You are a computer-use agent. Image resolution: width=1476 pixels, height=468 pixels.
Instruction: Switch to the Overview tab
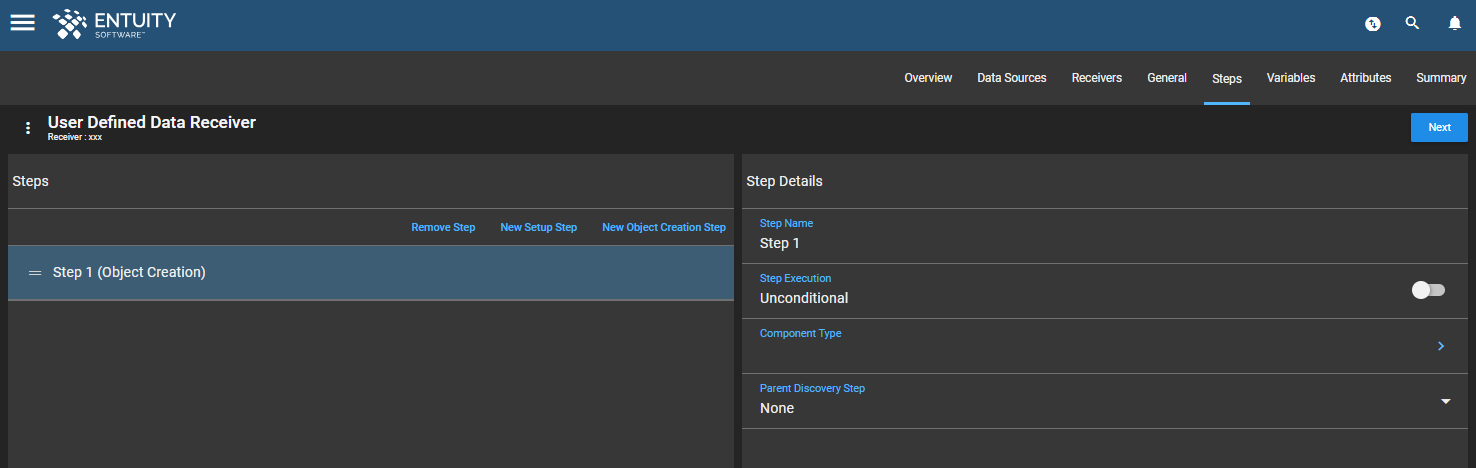click(928, 78)
